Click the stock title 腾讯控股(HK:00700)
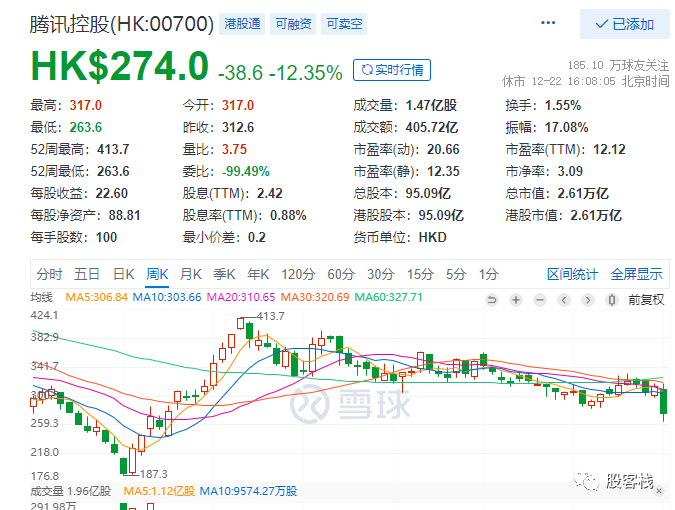 pyautogui.click(x=122, y=24)
